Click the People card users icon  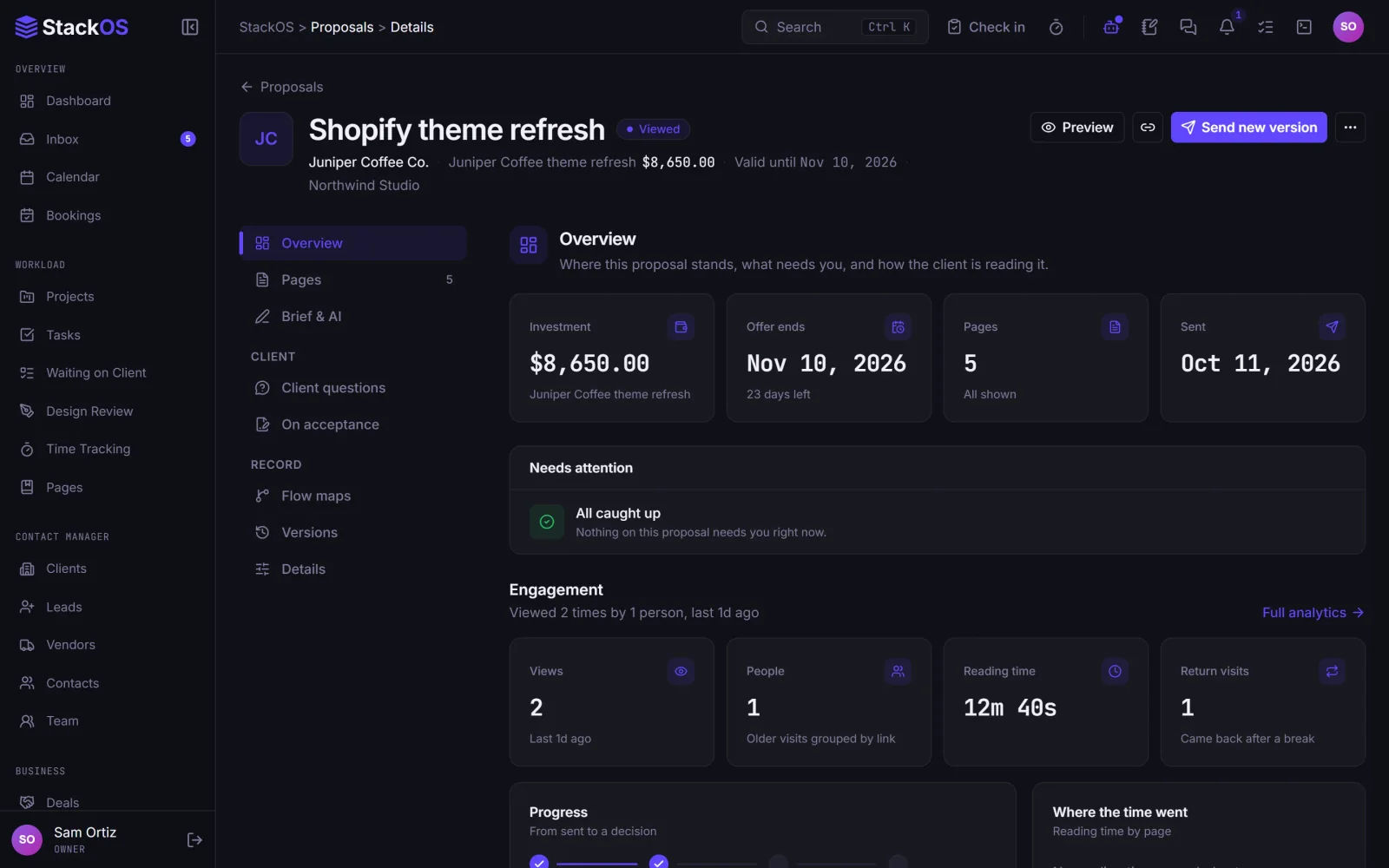(x=899, y=671)
